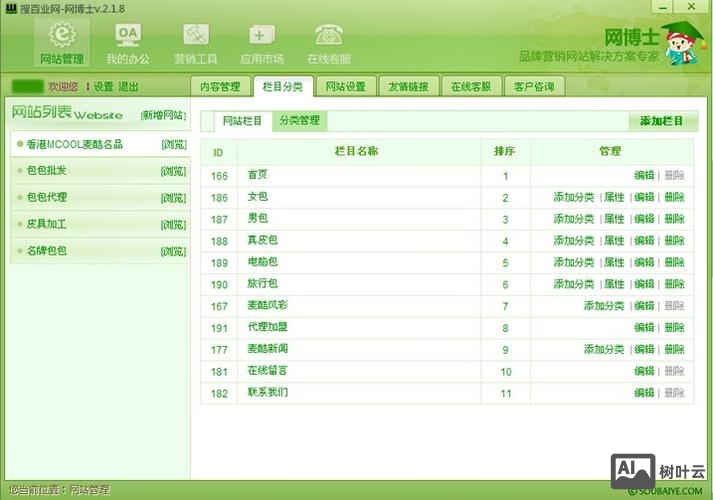The image size is (713, 500).
Task: Select 皮具加工 in website list
Action: pyautogui.click(x=46, y=224)
